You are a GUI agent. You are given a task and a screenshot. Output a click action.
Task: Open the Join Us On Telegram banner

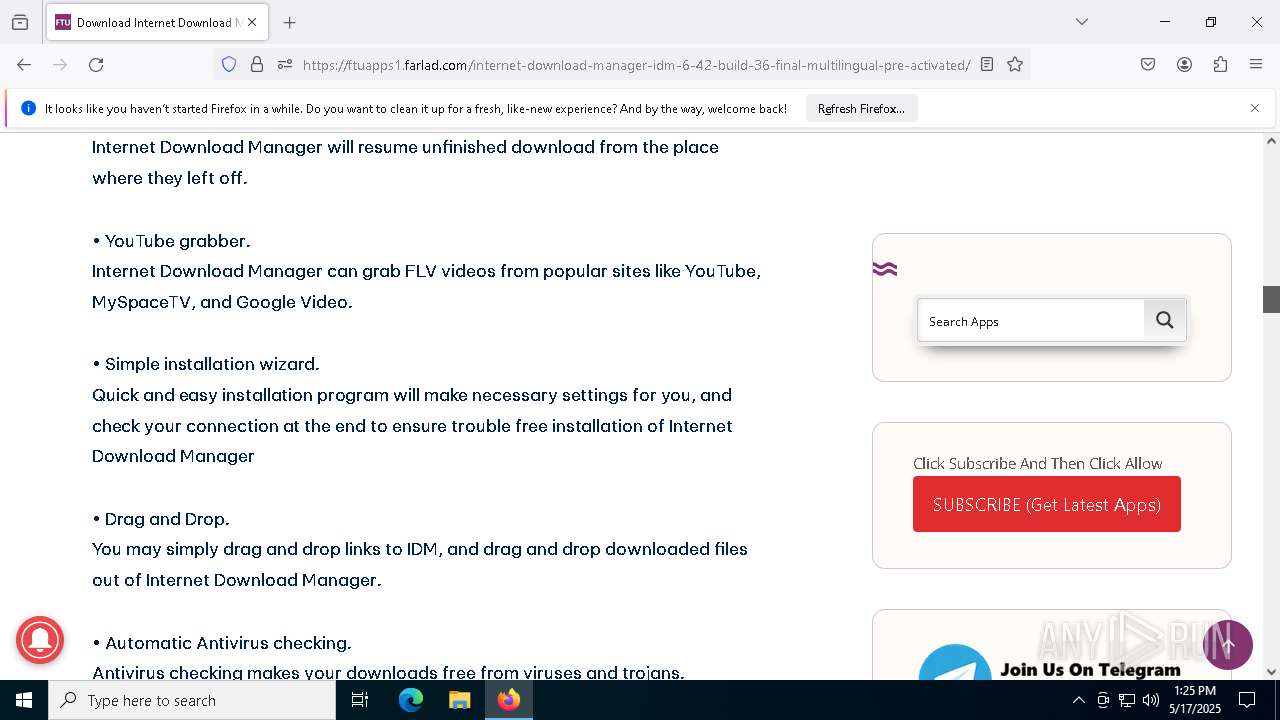(1051, 663)
